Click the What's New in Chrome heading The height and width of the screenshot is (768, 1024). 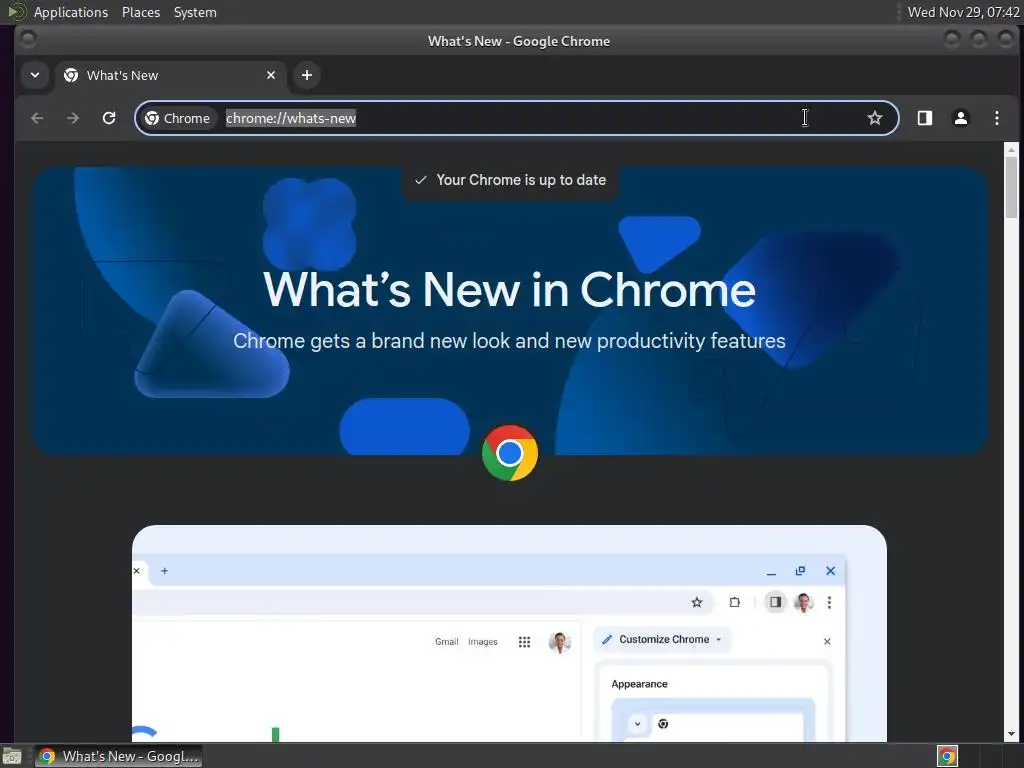click(509, 289)
